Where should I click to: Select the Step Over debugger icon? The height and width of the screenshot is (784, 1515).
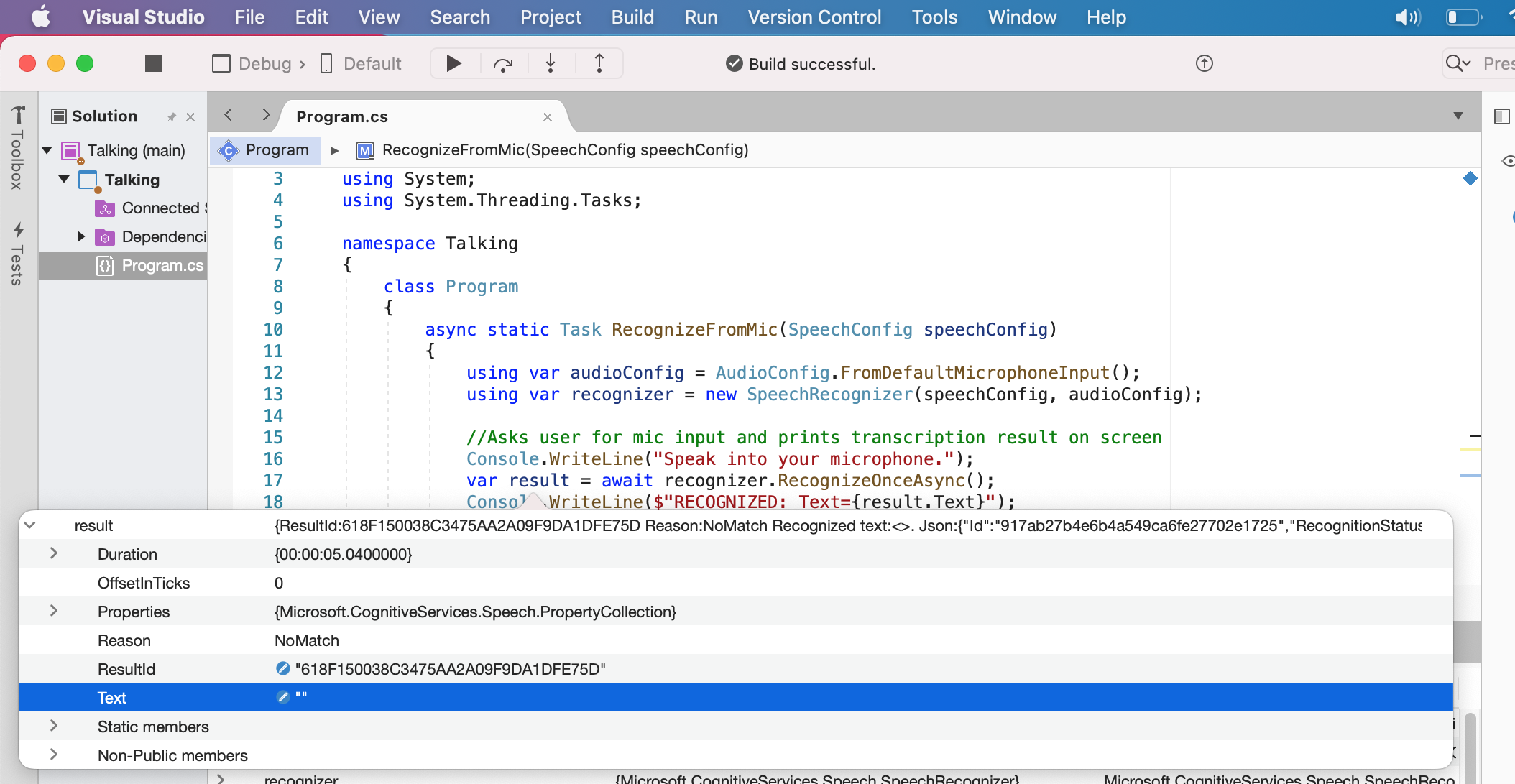[503, 63]
